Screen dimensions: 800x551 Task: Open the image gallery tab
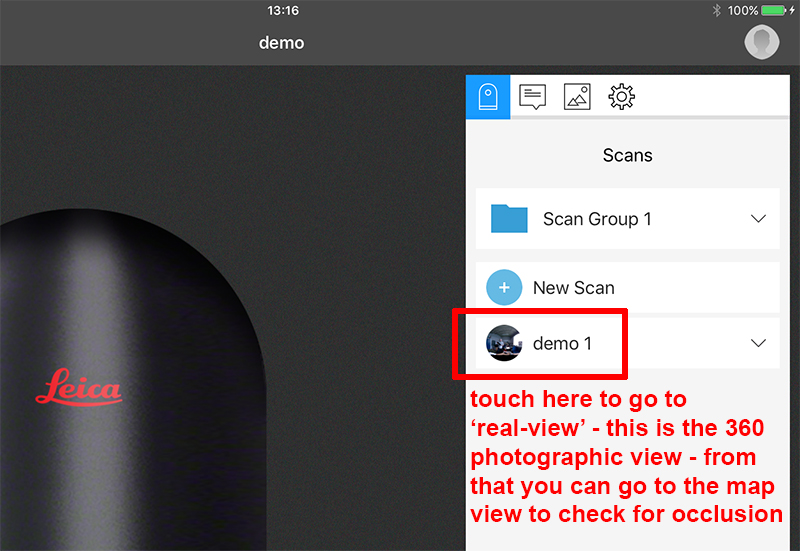pyautogui.click(x=577, y=97)
